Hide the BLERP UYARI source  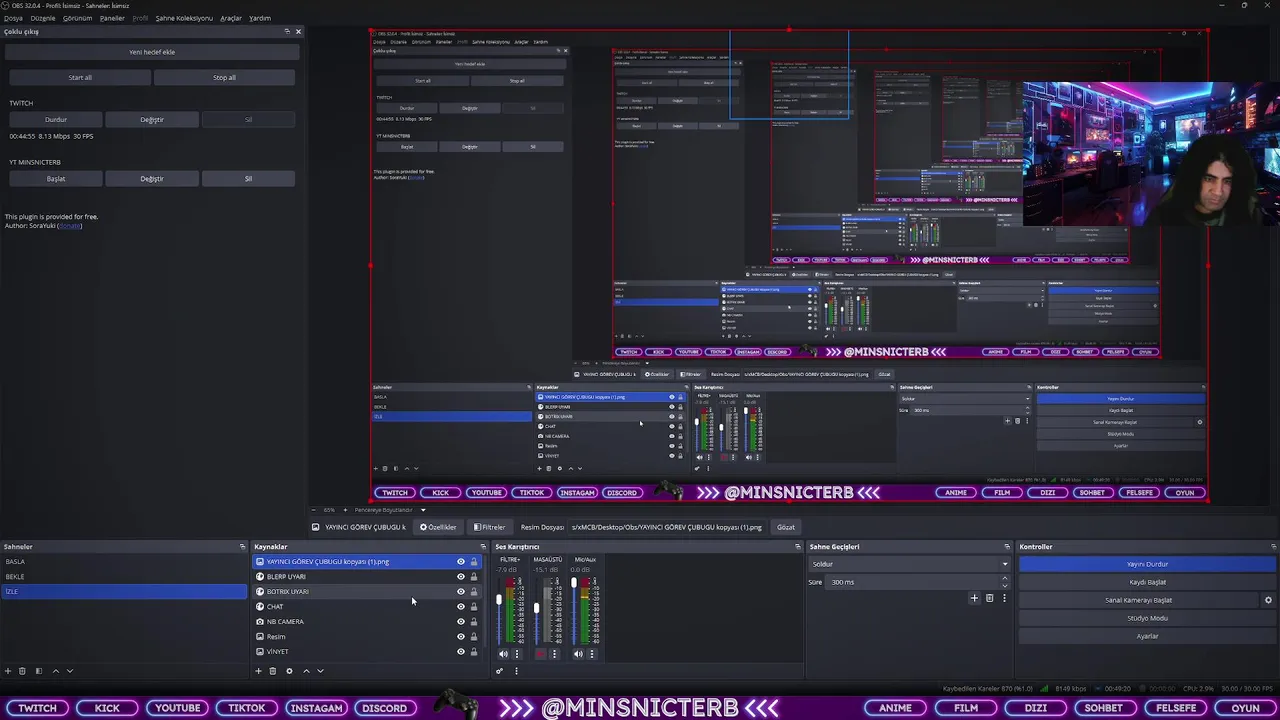(x=461, y=577)
